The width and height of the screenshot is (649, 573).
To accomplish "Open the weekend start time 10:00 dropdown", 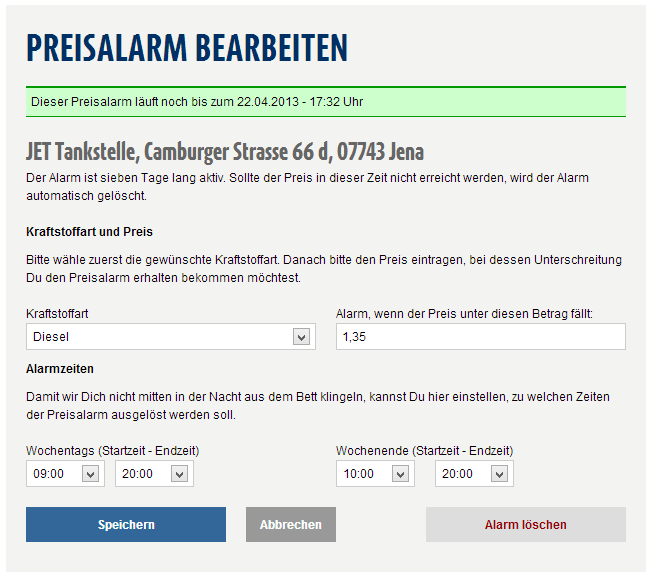I will 375,473.
